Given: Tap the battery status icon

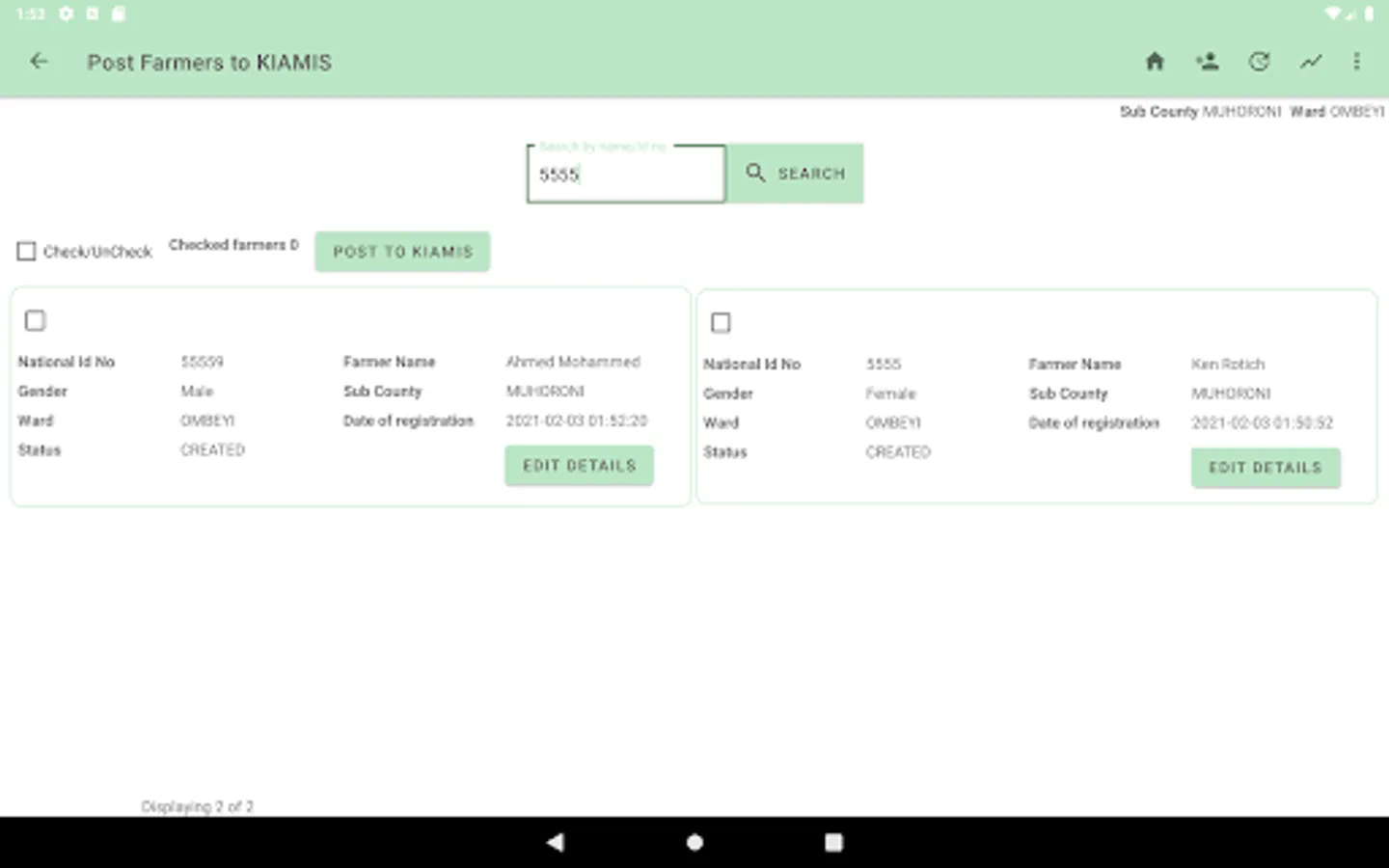Looking at the screenshot, I should (1369, 14).
